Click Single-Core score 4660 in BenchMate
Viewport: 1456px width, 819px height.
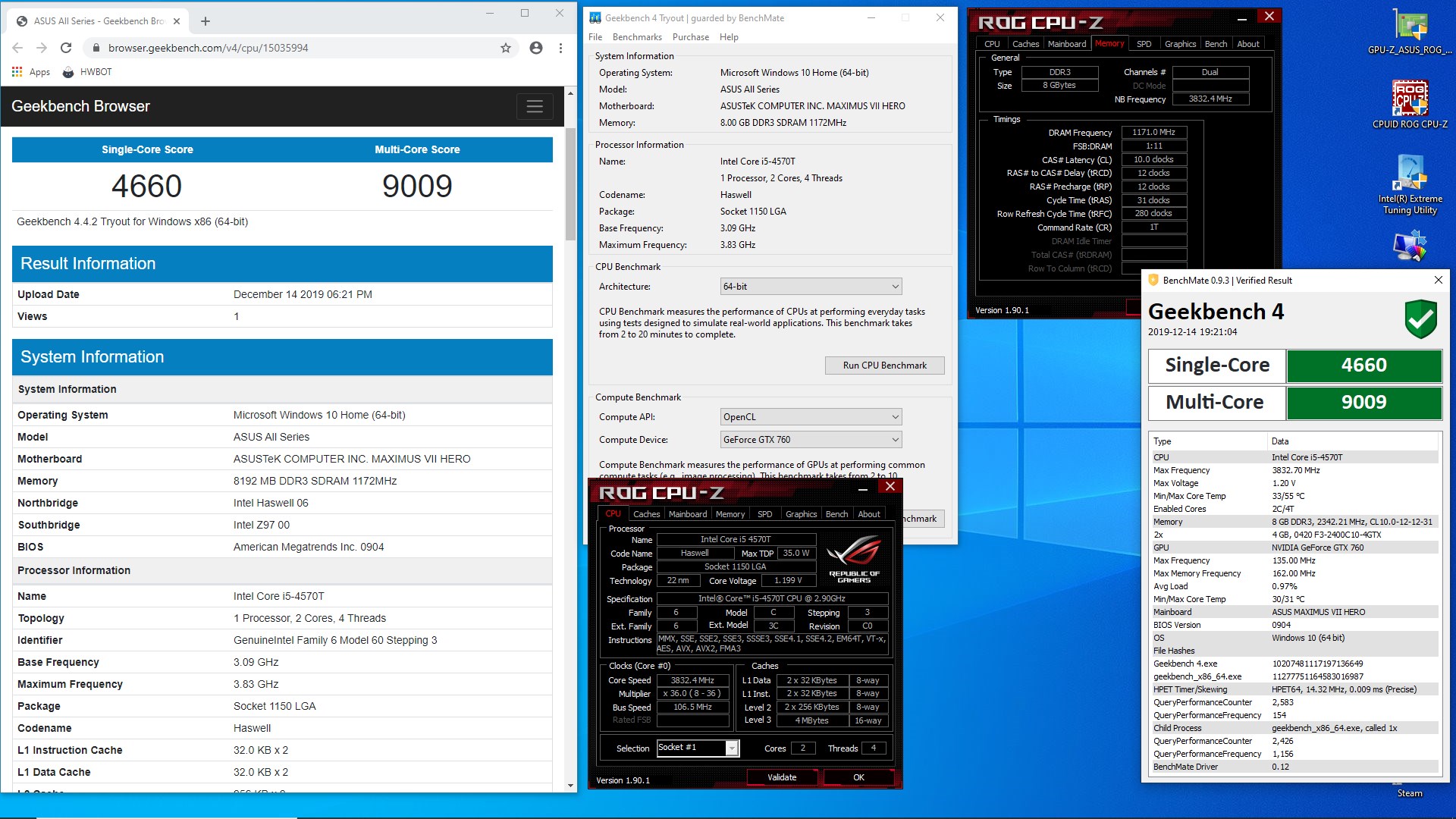point(1363,366)
